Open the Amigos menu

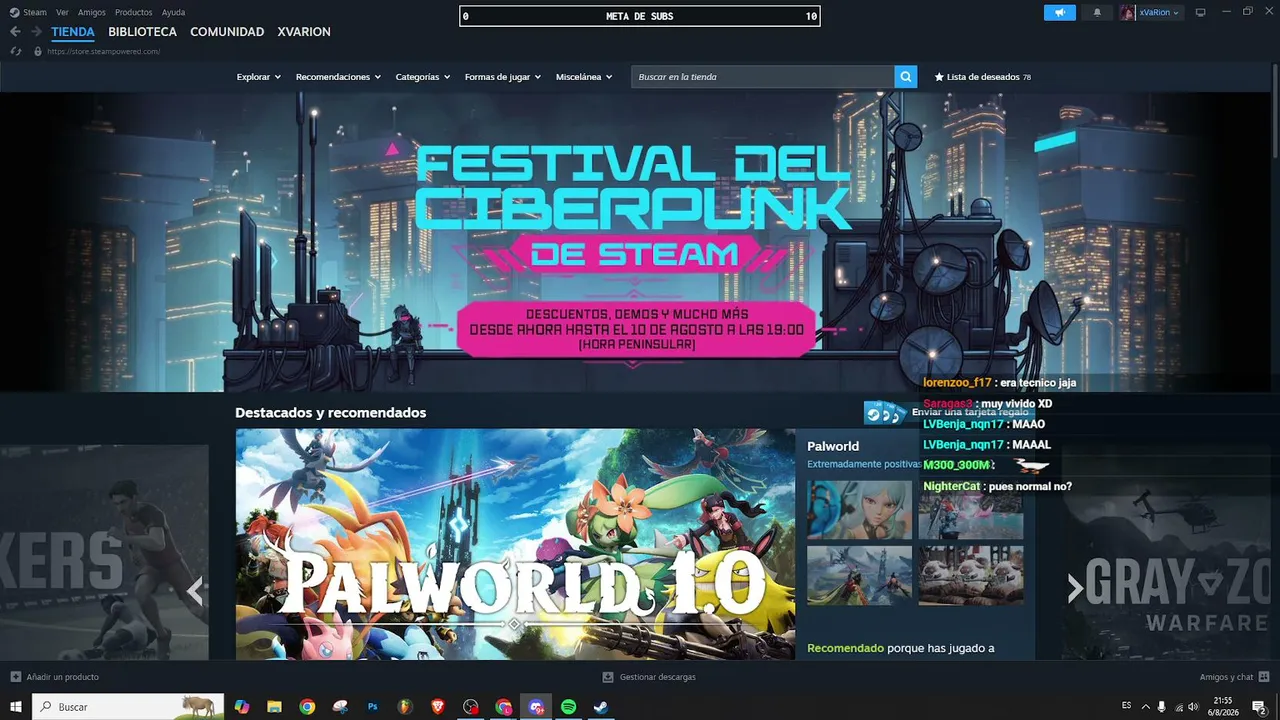pyautogui.click(x=92, y=12)
